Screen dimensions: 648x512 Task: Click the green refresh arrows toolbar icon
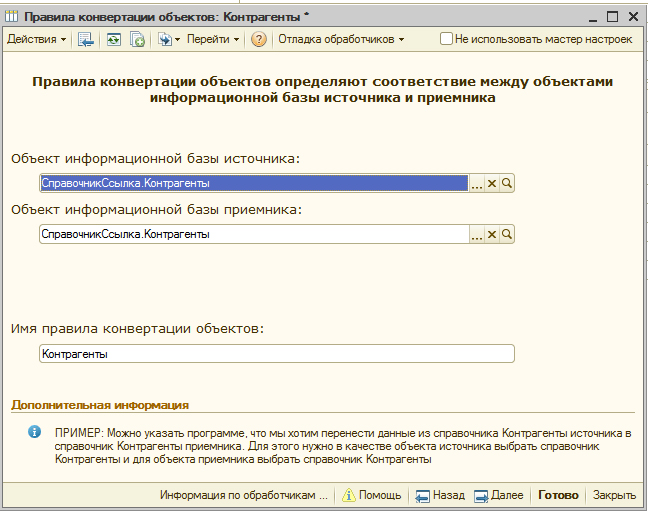coord(114,40)
